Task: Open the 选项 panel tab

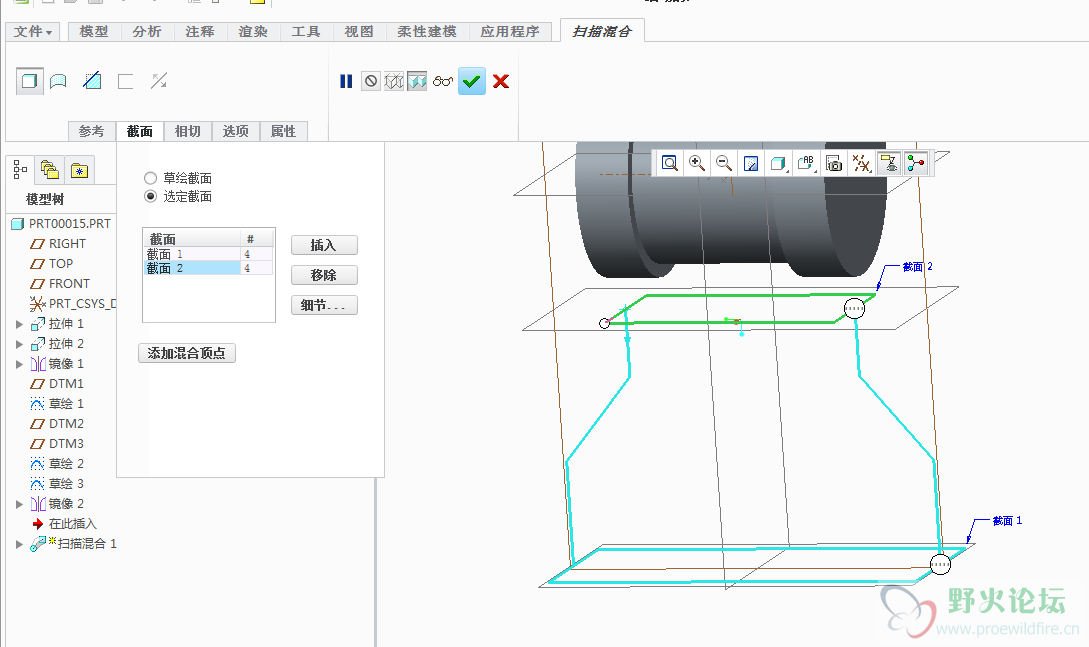Action: 235,131
